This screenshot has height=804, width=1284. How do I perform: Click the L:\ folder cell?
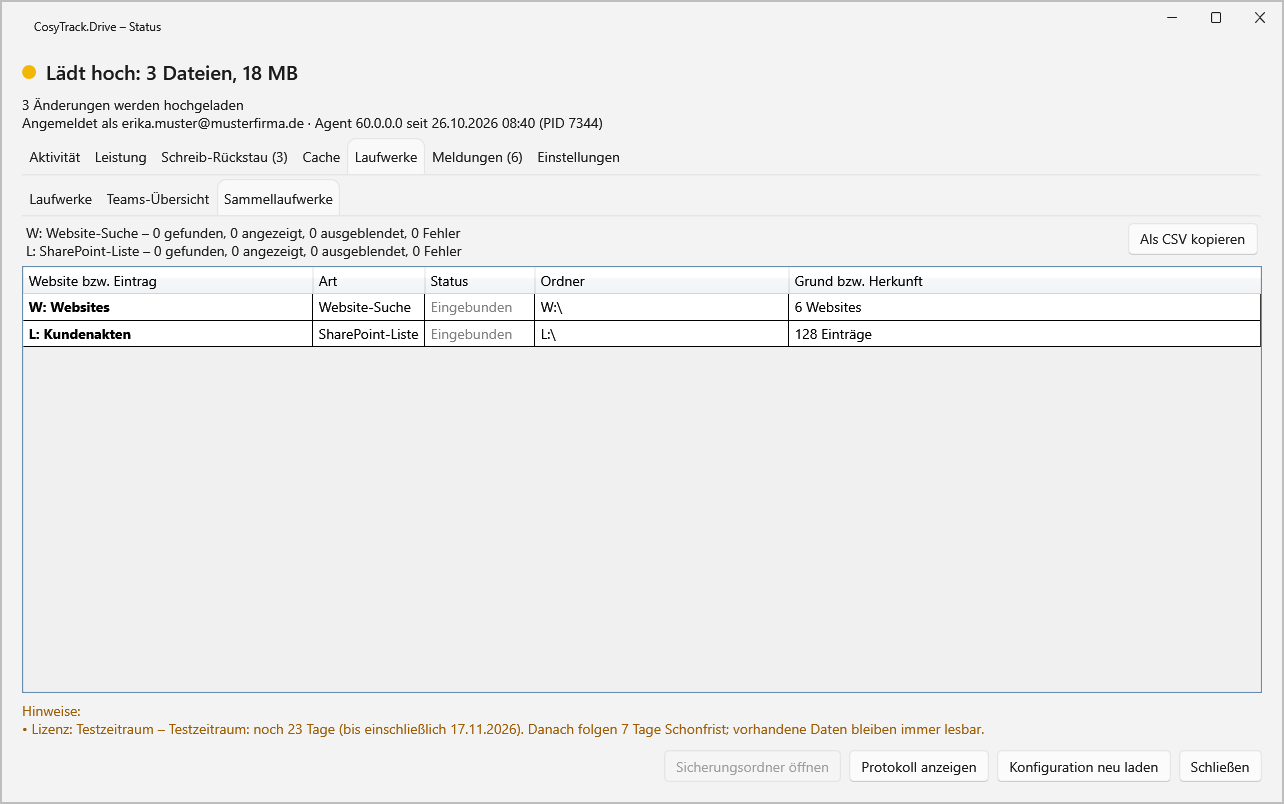click(662, 334)
